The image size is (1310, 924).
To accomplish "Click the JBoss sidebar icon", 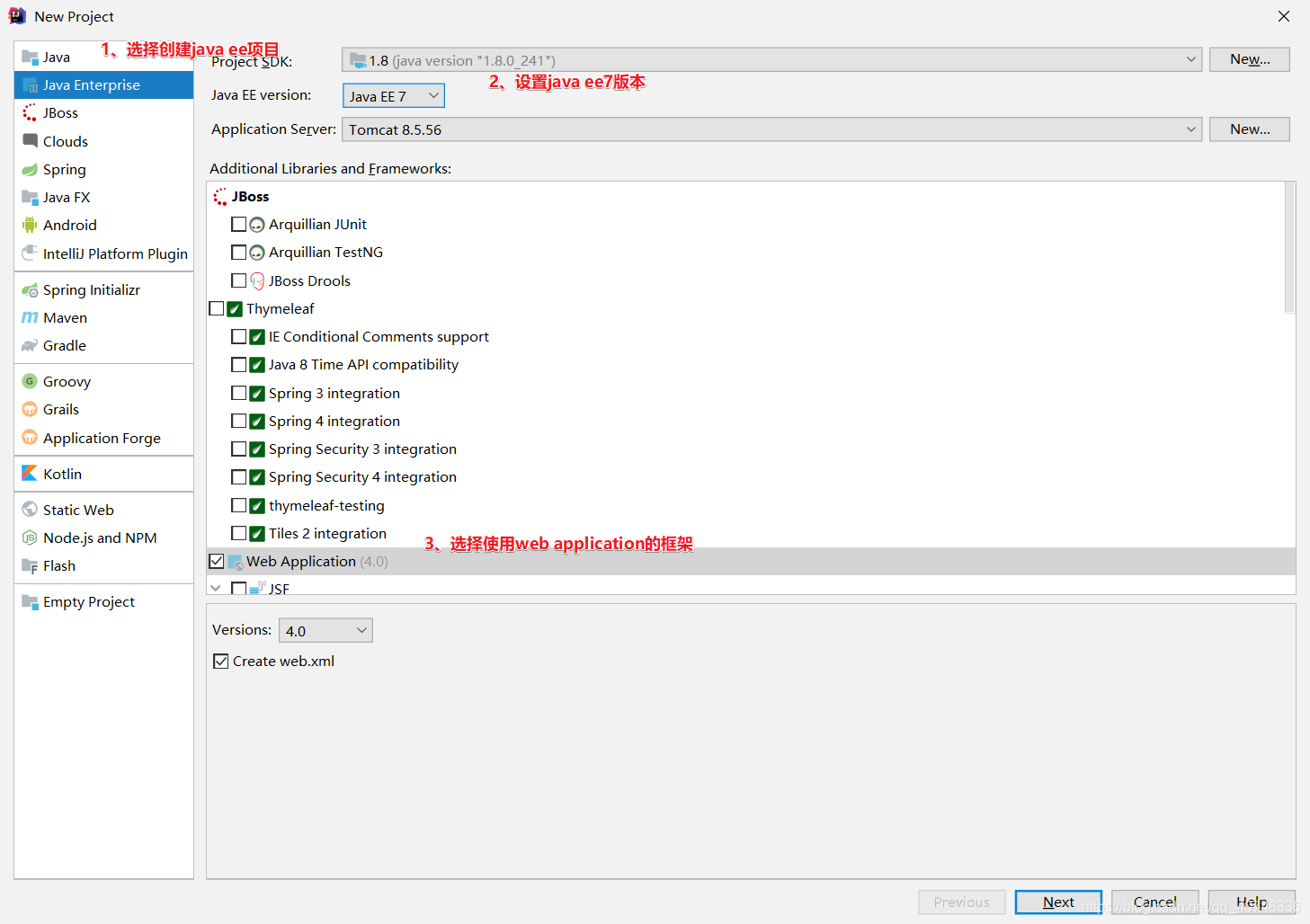I will [30, 112].
